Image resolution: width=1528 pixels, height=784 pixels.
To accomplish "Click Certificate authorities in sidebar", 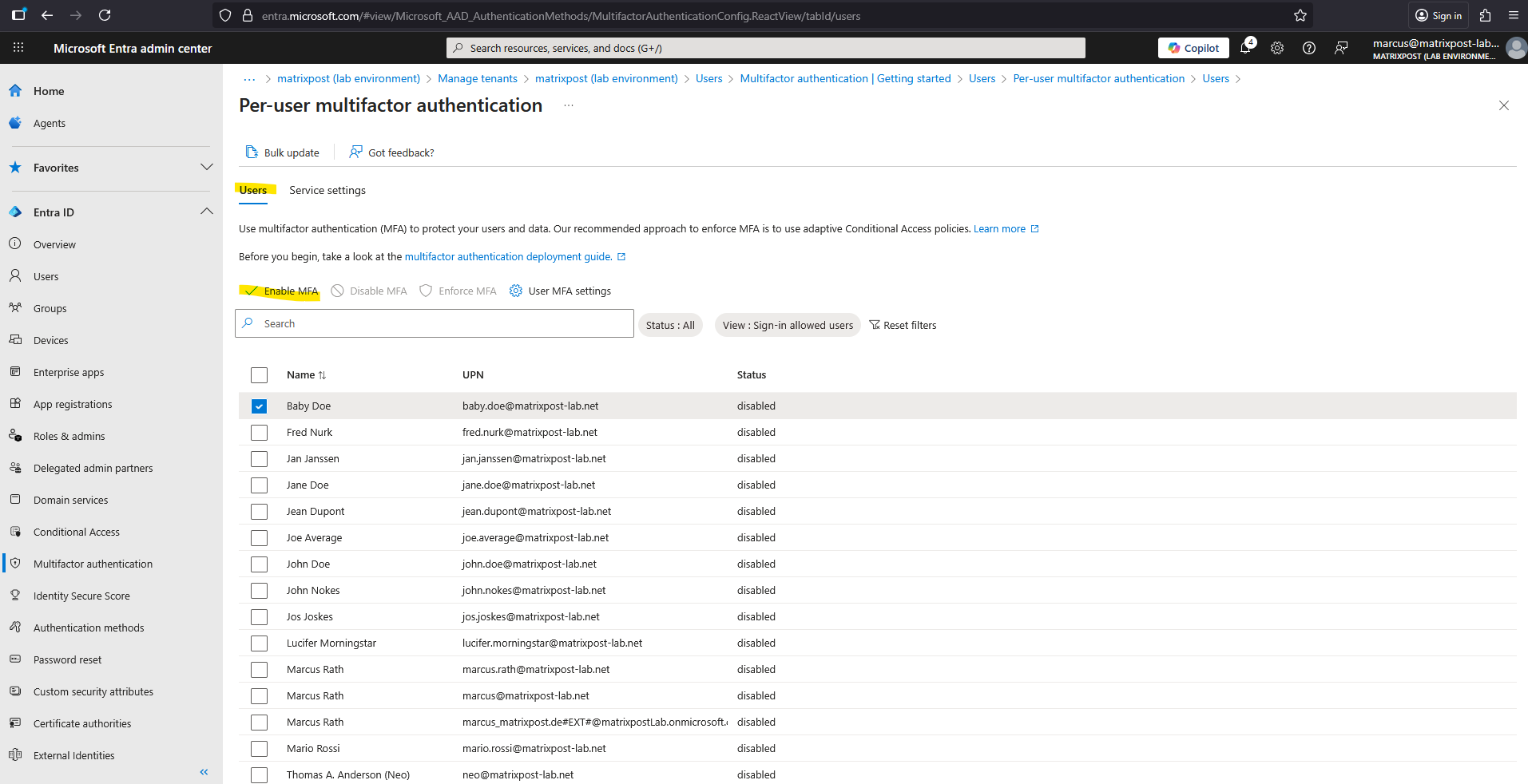I will [82, 723].
